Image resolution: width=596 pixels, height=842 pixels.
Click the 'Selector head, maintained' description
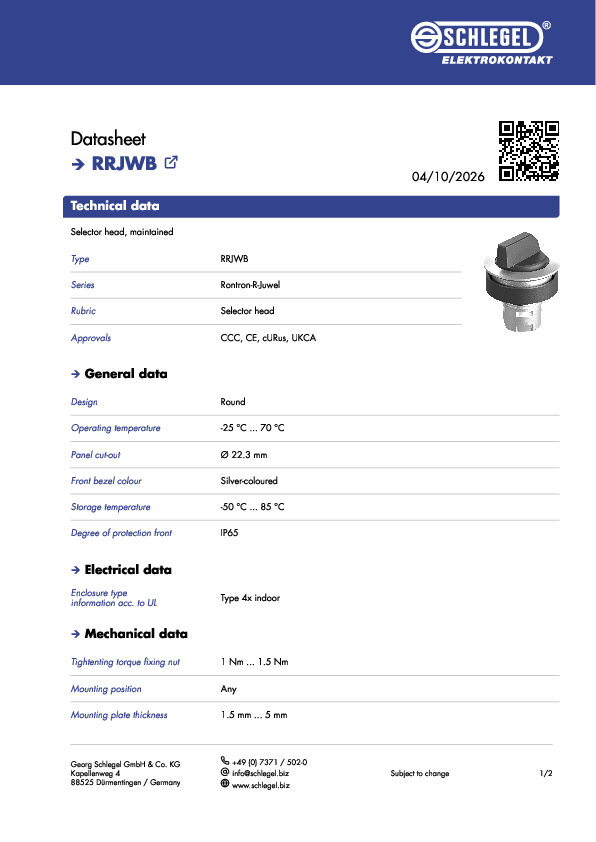(122, 232)
